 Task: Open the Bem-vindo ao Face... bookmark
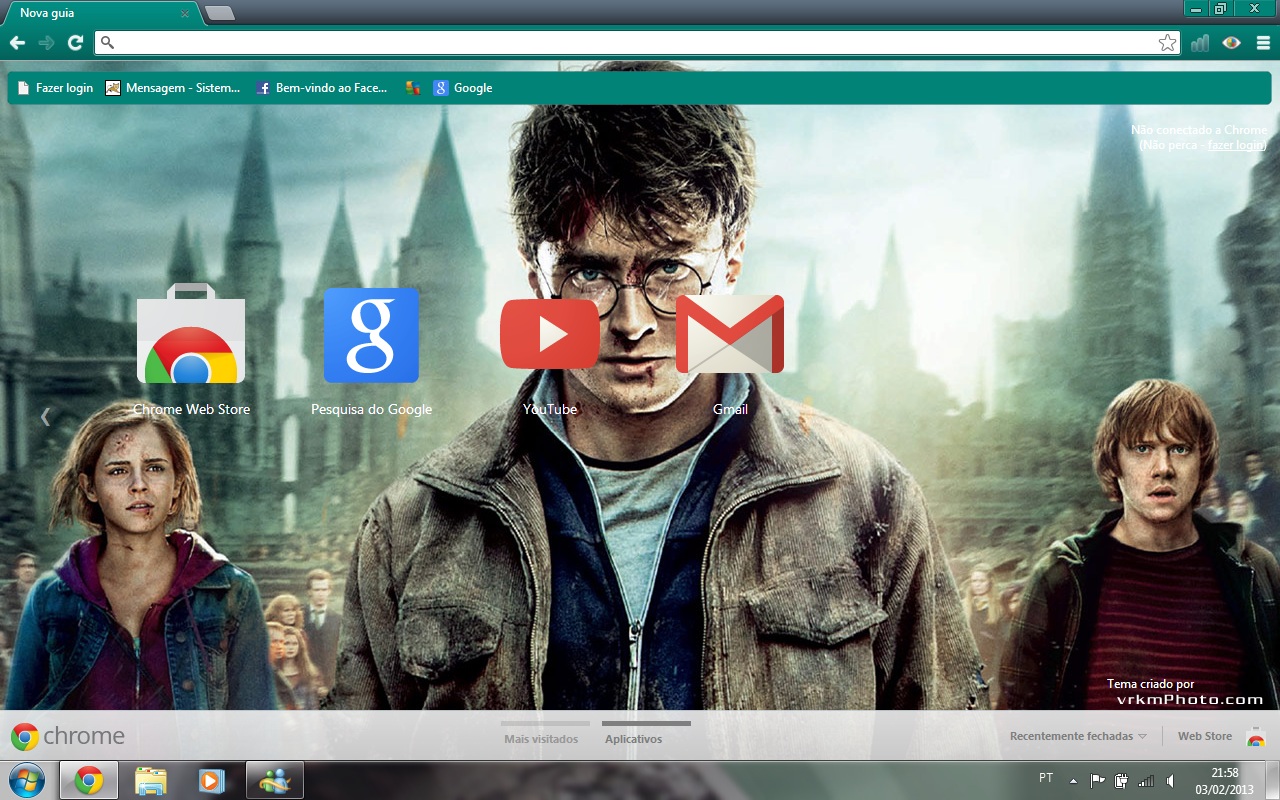point(322,88)
